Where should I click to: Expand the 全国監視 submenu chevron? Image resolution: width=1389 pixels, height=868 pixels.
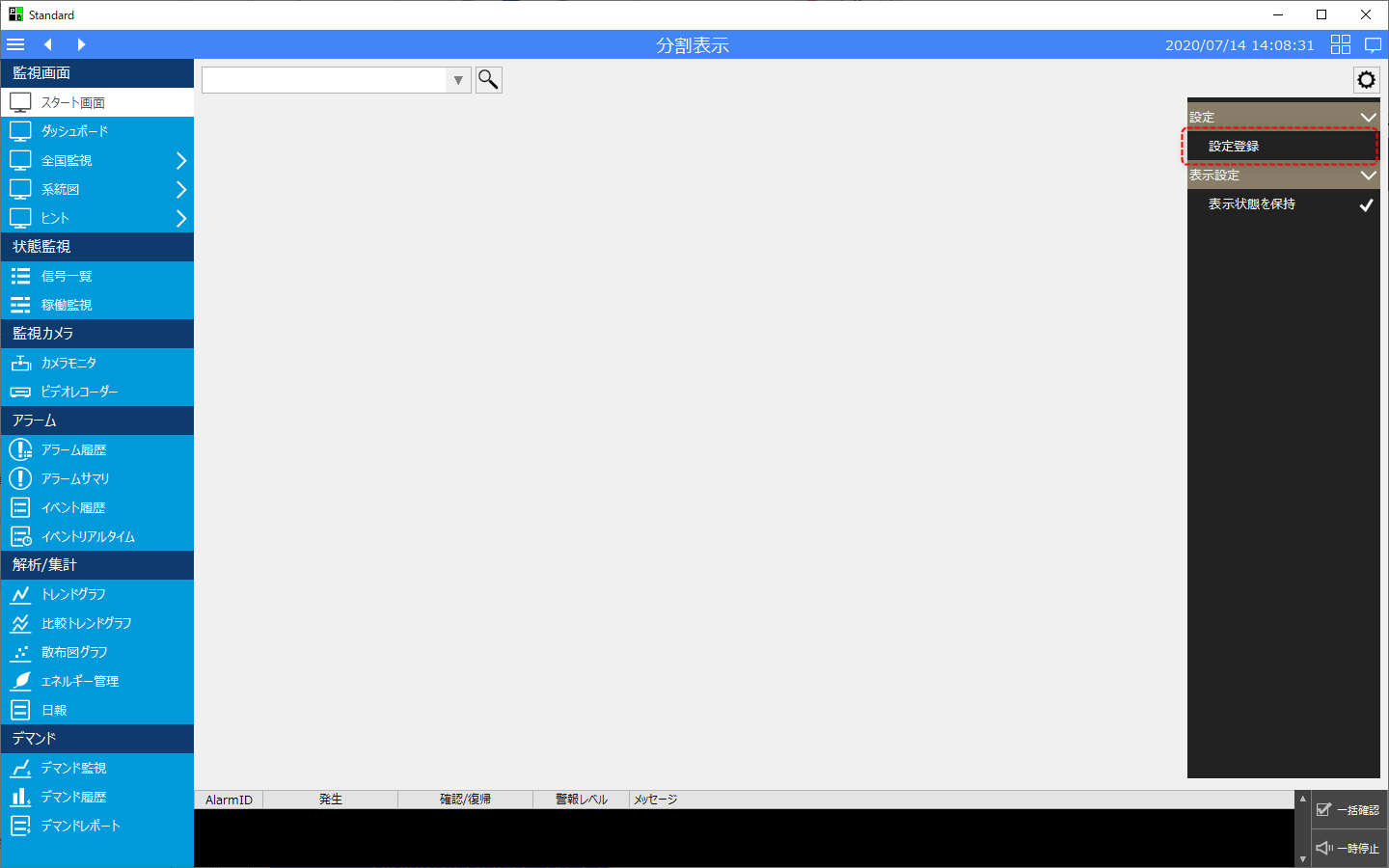(180, 161)
